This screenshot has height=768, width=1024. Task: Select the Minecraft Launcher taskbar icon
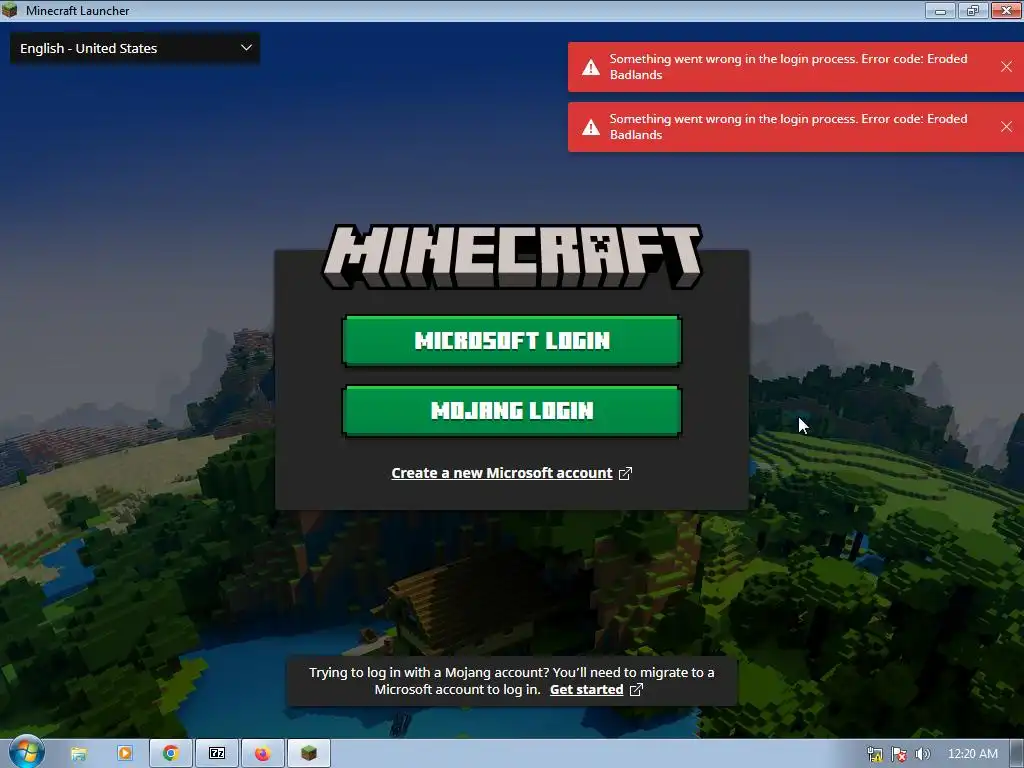pyautogui.click(x=309, y=754)
